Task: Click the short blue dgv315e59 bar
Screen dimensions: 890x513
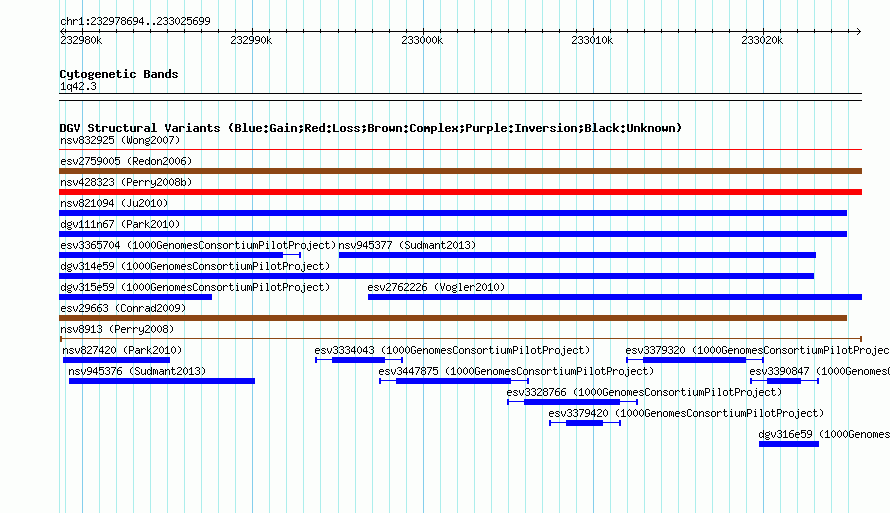Action: (x=136, y=297)
